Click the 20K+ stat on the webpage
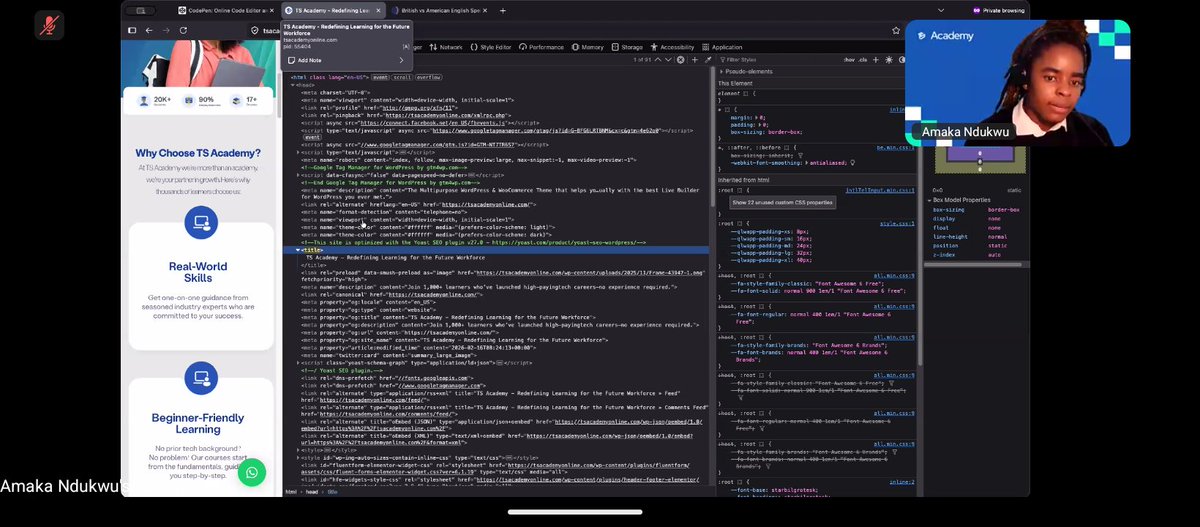 click(156, 100)
